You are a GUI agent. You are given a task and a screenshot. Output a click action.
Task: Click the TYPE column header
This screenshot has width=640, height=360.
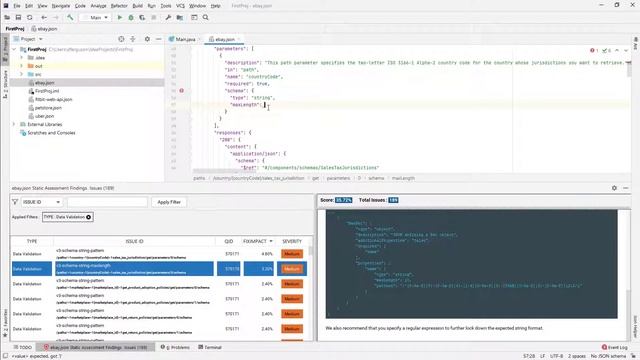pyautogui.click(x=32, y=241)
